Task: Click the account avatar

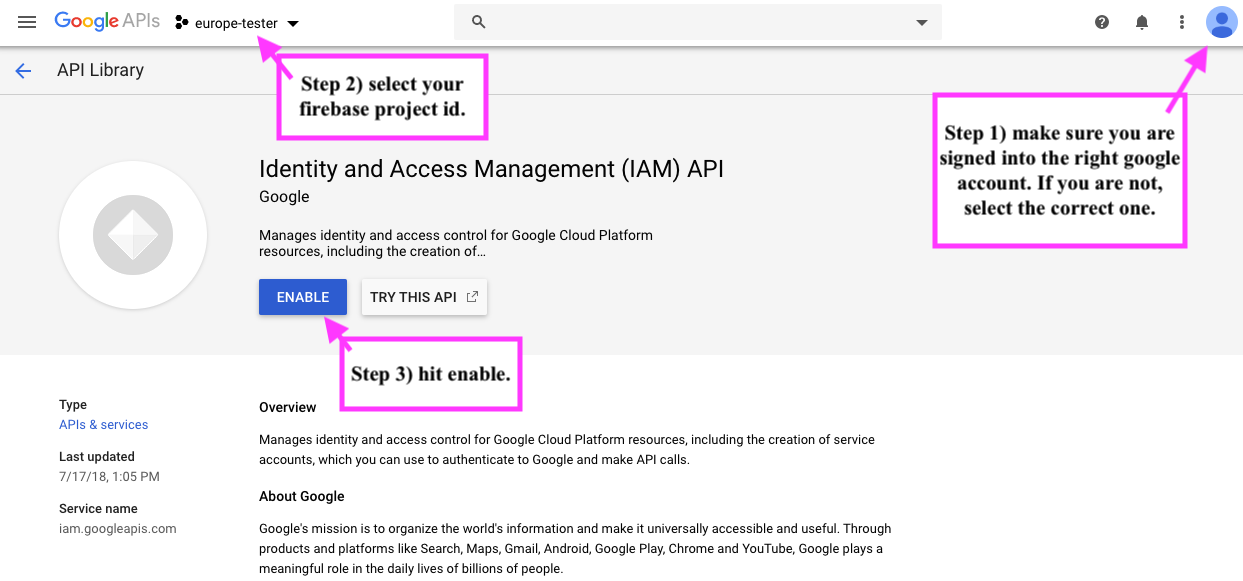Action: tap(1221, 22)
